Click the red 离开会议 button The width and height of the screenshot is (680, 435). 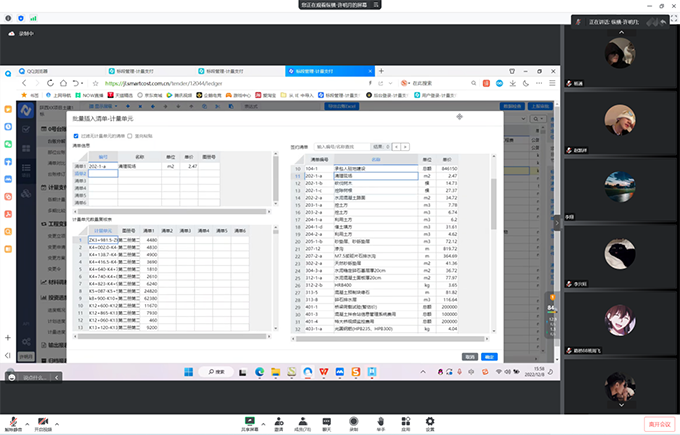click(659, 423)
